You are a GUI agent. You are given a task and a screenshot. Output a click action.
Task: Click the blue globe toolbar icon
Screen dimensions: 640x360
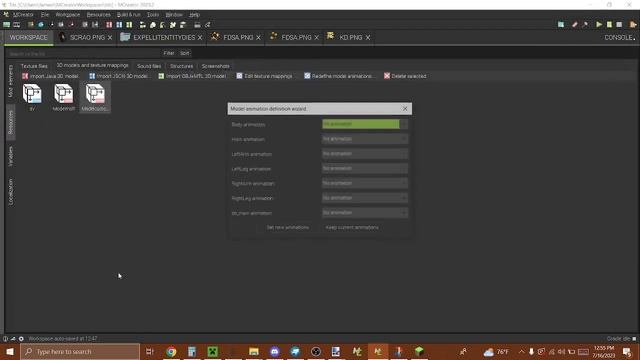41,25
